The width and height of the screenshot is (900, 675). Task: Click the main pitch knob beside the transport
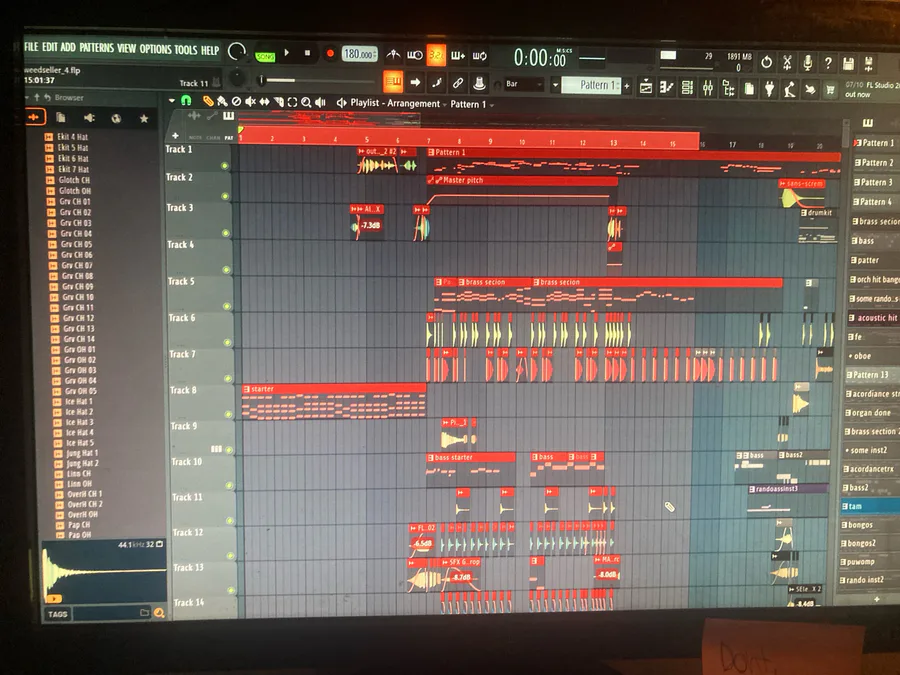(x=236, y=78)
